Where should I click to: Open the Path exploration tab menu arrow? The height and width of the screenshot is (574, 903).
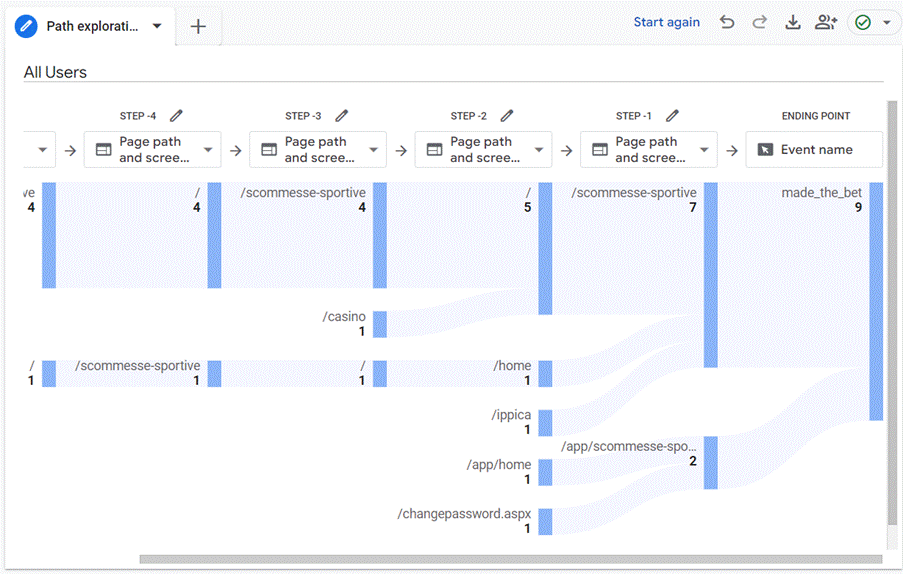click(157, 26)
